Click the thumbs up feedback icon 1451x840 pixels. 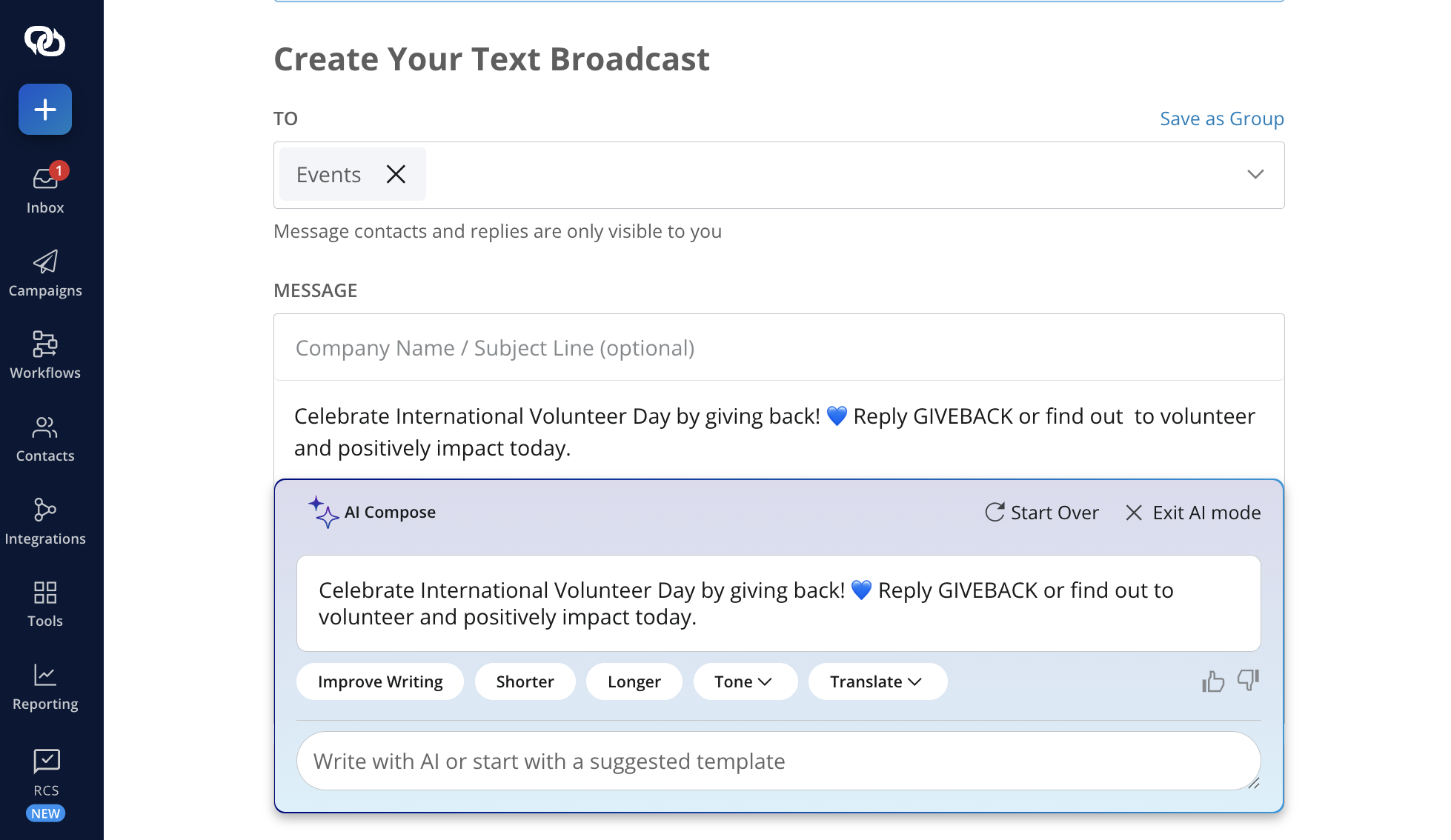click(1213, 681)
